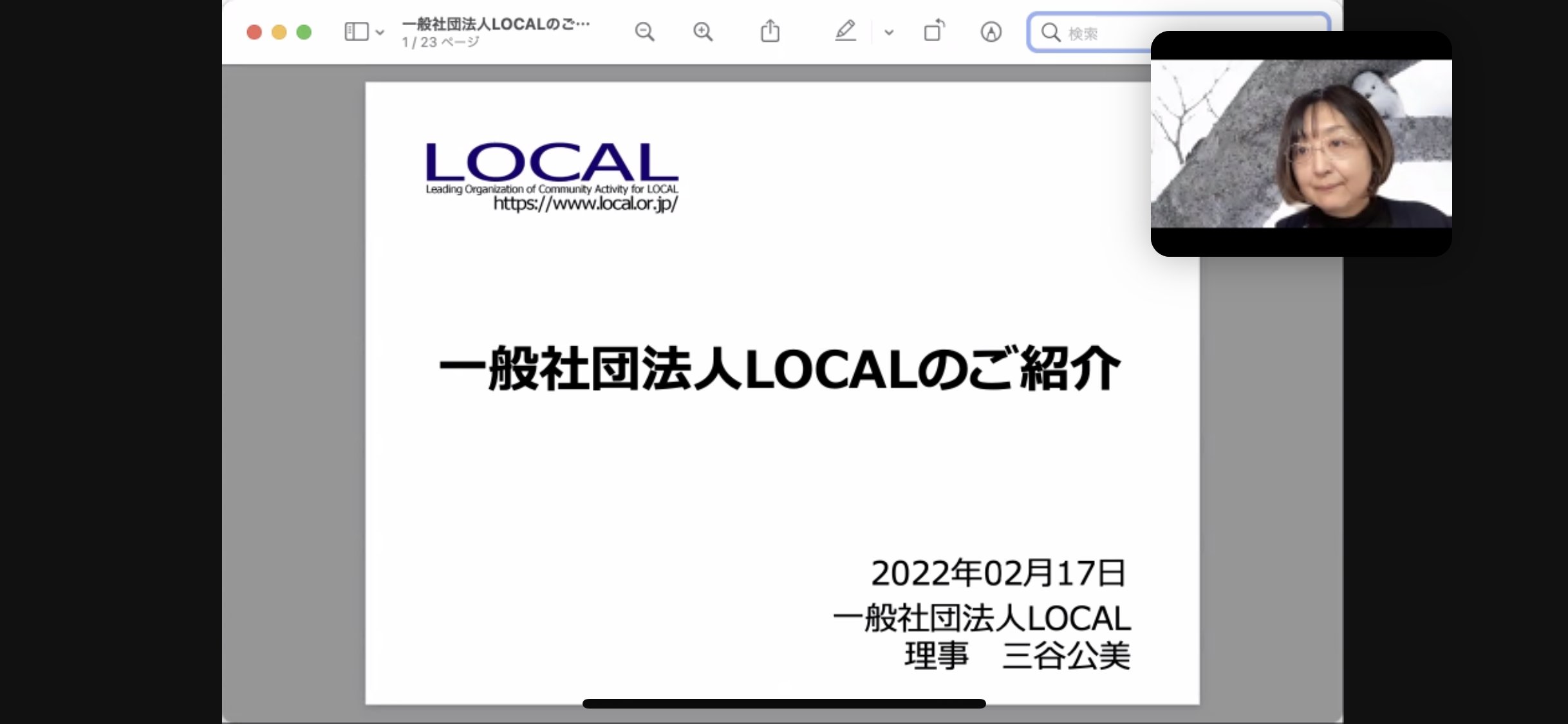
Task: Zoom out the PDF page
Action: coord(644,32)
